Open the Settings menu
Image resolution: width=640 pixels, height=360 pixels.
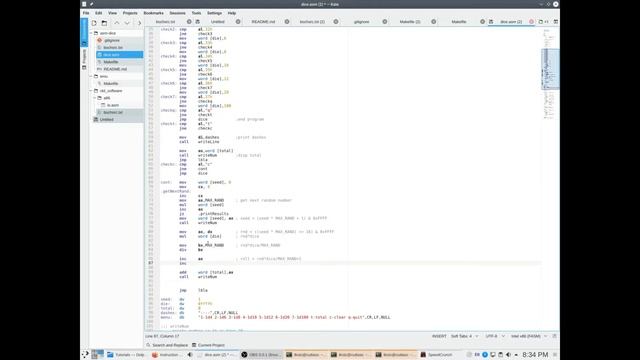[214, 13]
